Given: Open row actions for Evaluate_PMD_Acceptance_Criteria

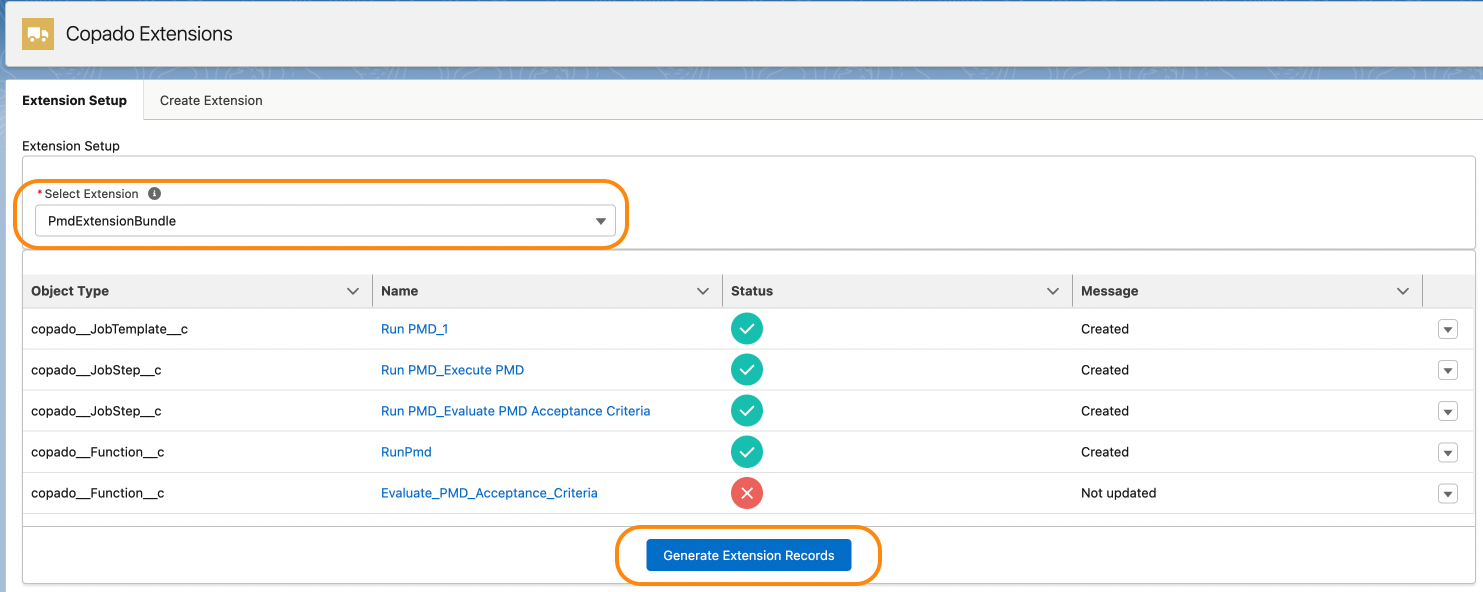Looking at the screenshot, I should click(1447, 494).
